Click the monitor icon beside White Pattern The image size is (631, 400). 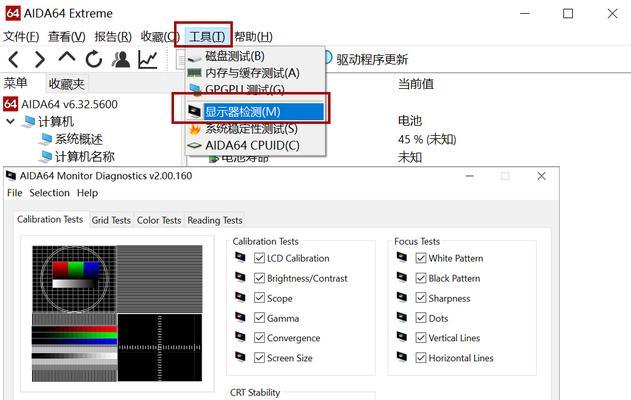click(402, 258)
